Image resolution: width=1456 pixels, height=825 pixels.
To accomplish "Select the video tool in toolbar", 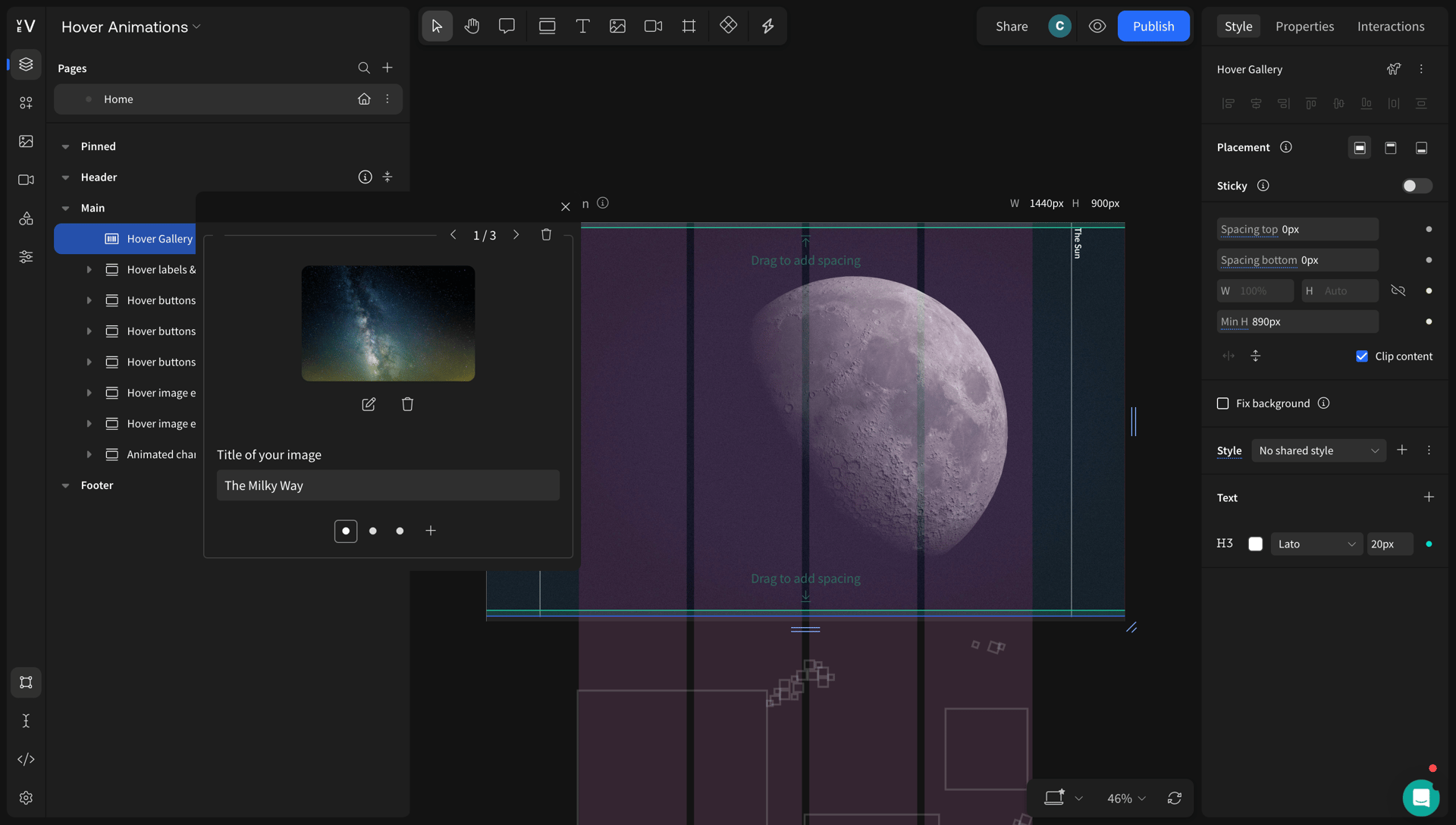I will click(653, 27).
